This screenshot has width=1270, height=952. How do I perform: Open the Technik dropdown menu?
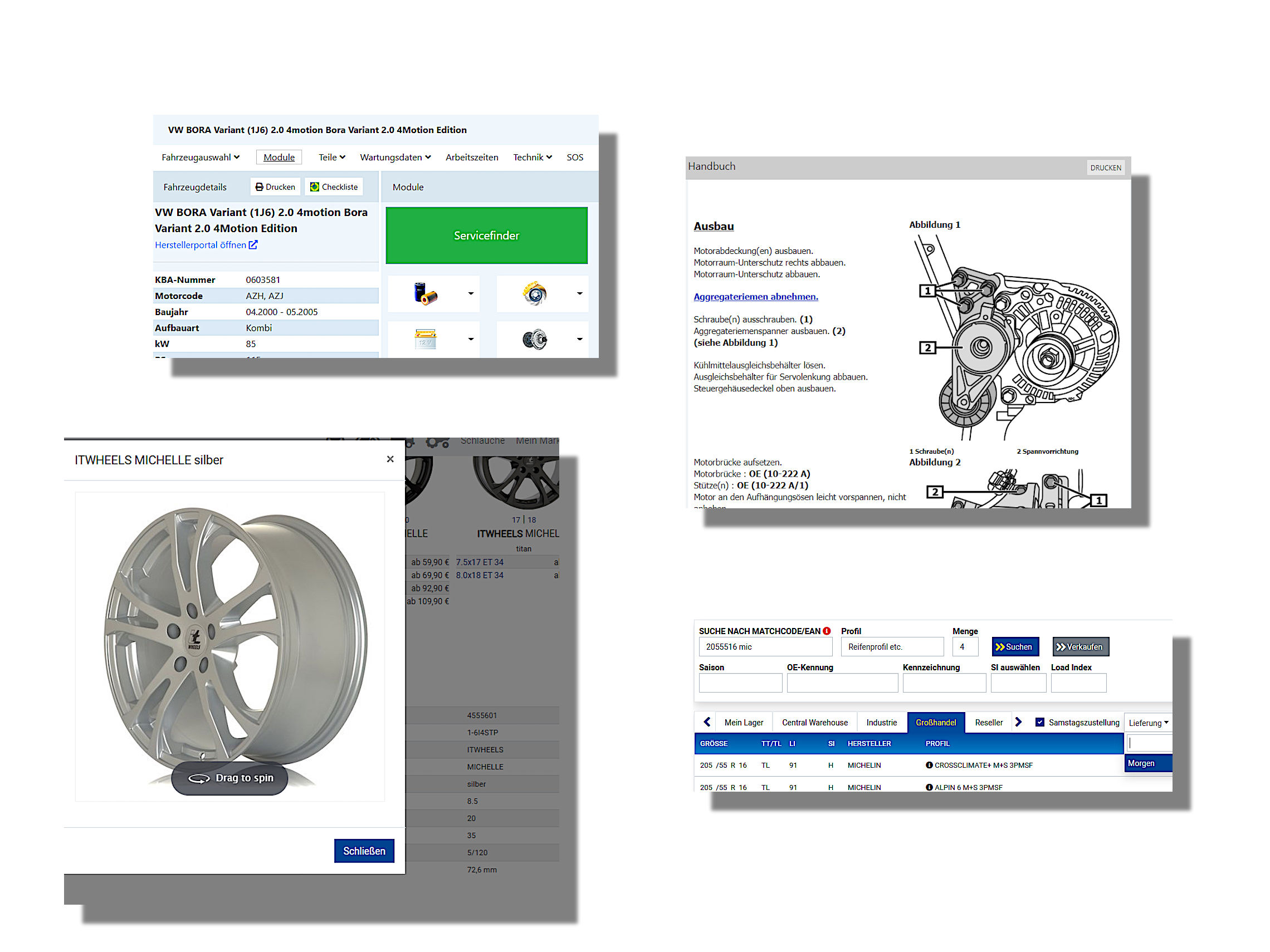pyautogui.click(x=532, y=157)
